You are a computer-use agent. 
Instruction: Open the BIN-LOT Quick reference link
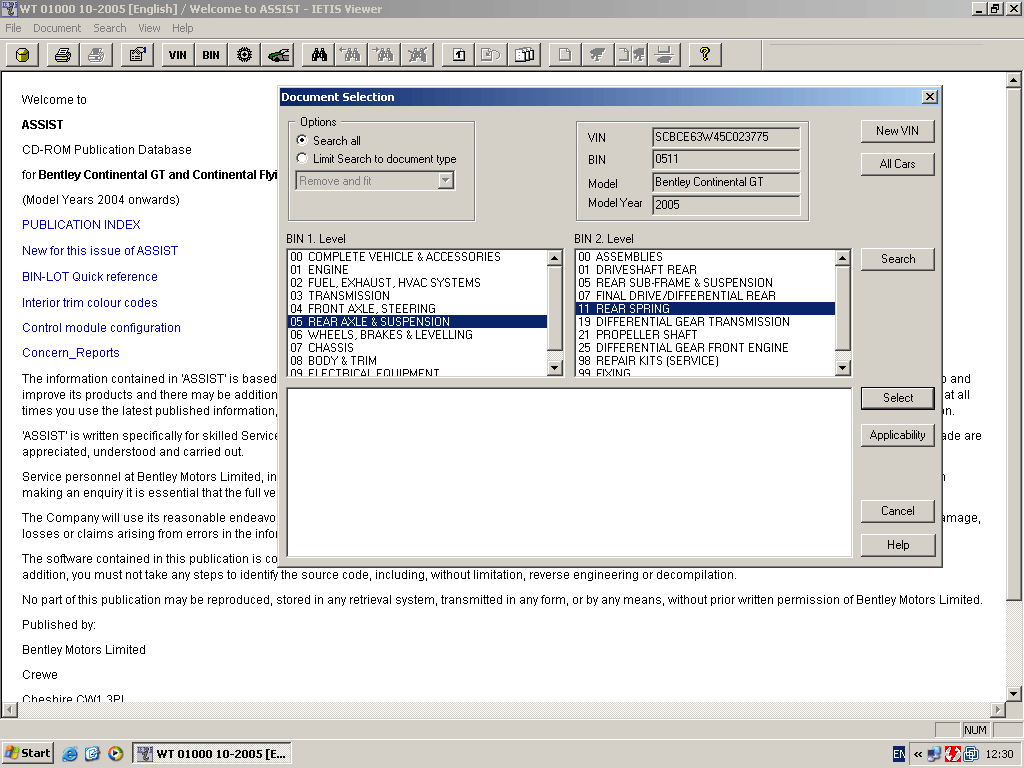point(89,277)
